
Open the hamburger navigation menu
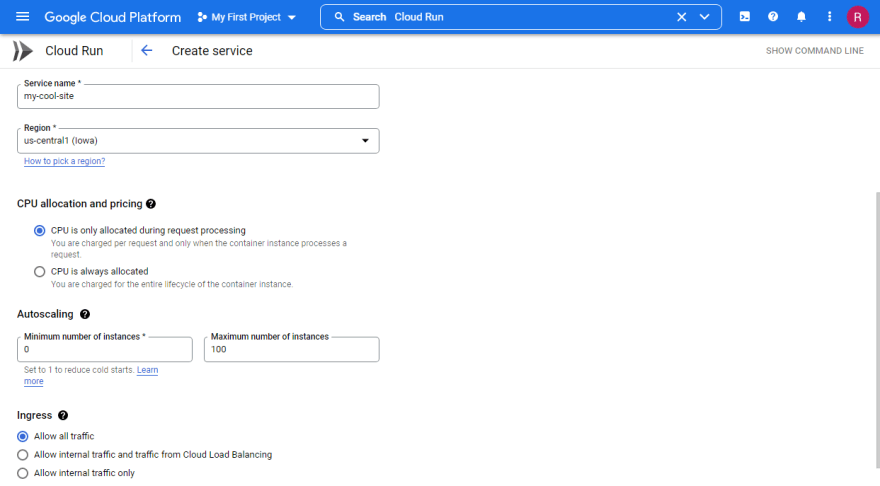point(22,17)
